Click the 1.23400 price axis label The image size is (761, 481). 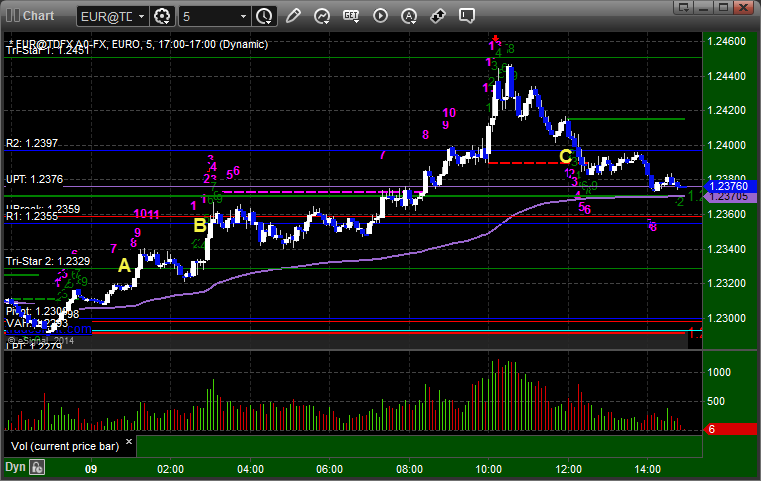click(x=727, y=249)
